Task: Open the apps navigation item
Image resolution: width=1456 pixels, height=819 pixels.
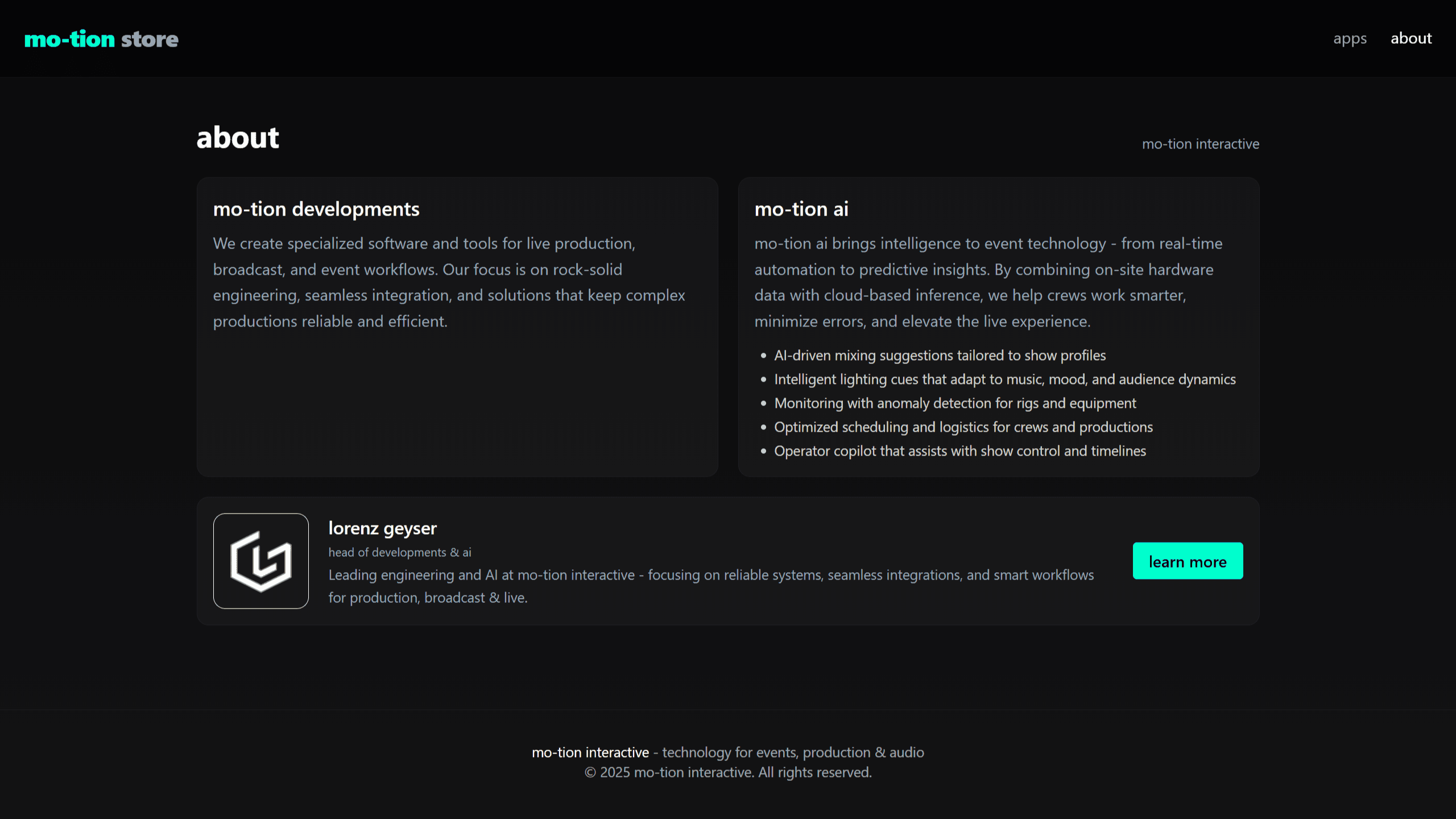Action: point(1350,39)
